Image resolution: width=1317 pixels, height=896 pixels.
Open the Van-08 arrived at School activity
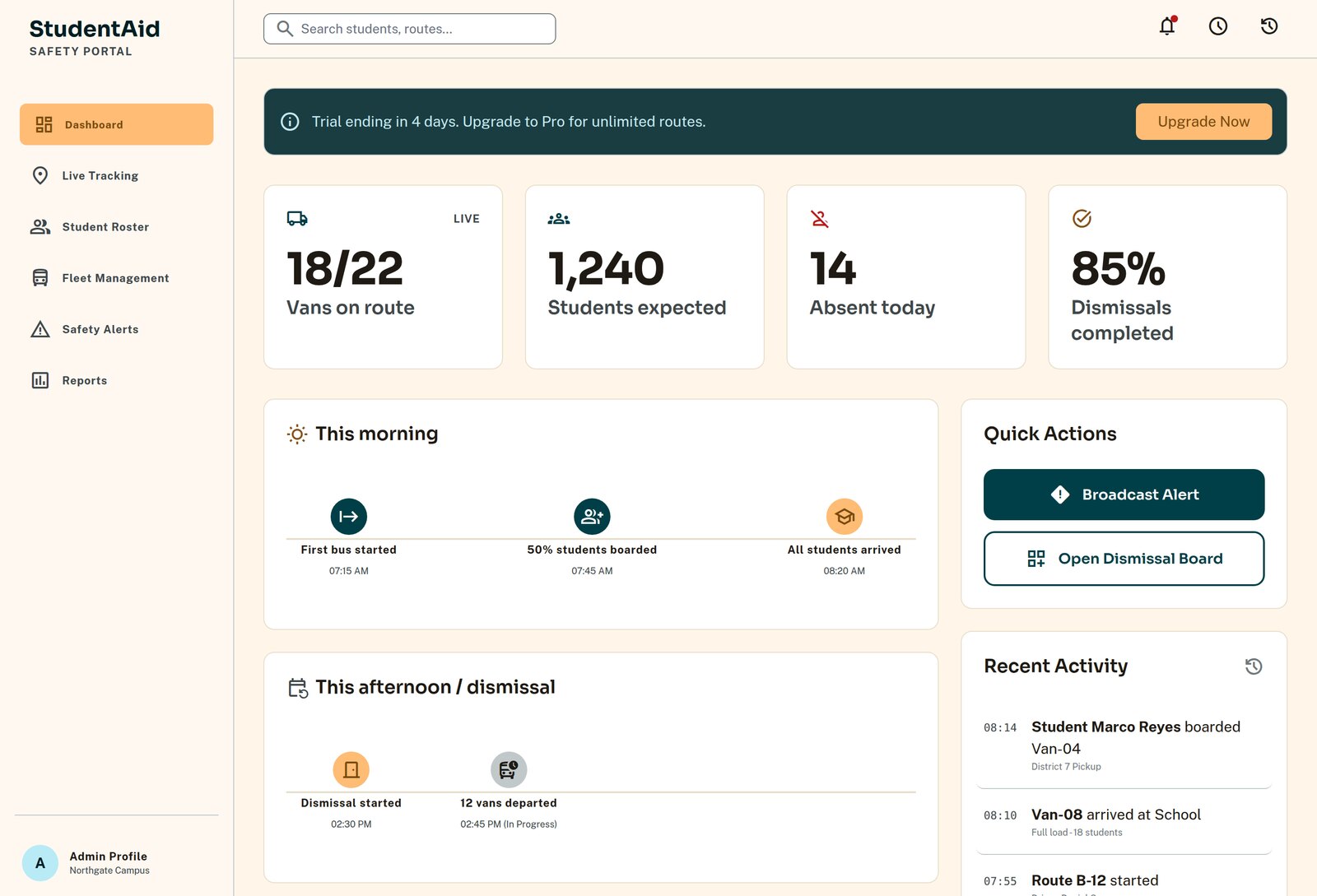click(x=1124, y=822)
